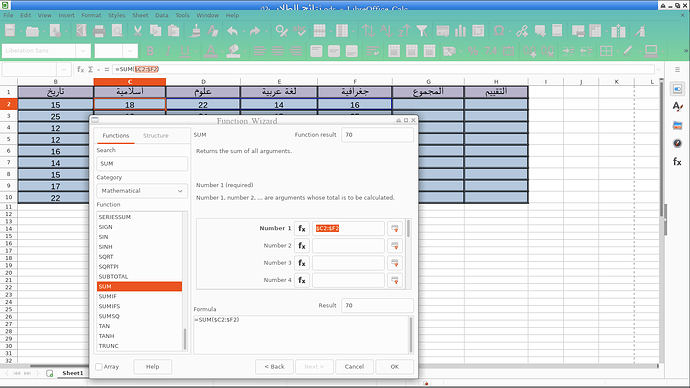Expand the font size dropdown
Screen dimensions: 690x388
coord(130,51)
